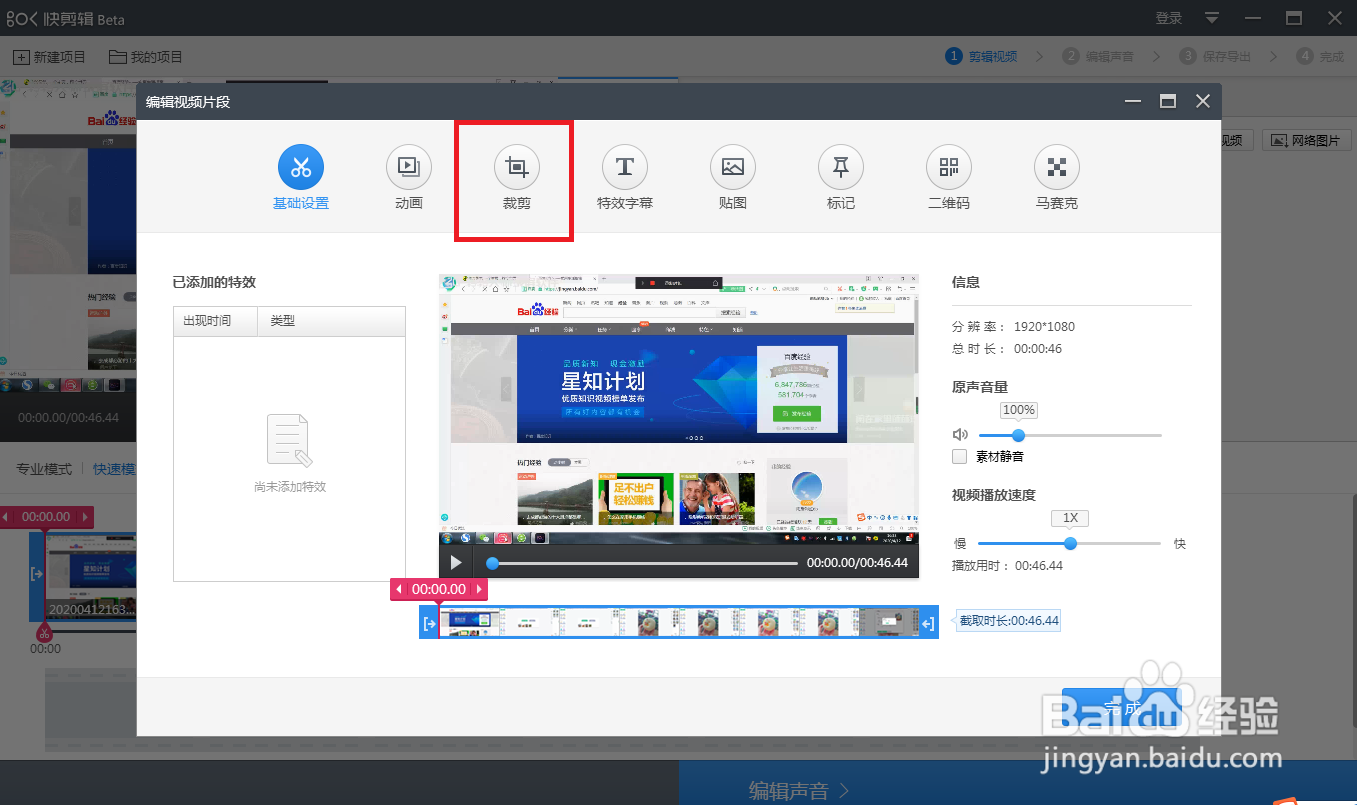The width and height of the screenshot is (1357, 805).
Task: Click 登录 in the title bar
Action: [1169, 18]
